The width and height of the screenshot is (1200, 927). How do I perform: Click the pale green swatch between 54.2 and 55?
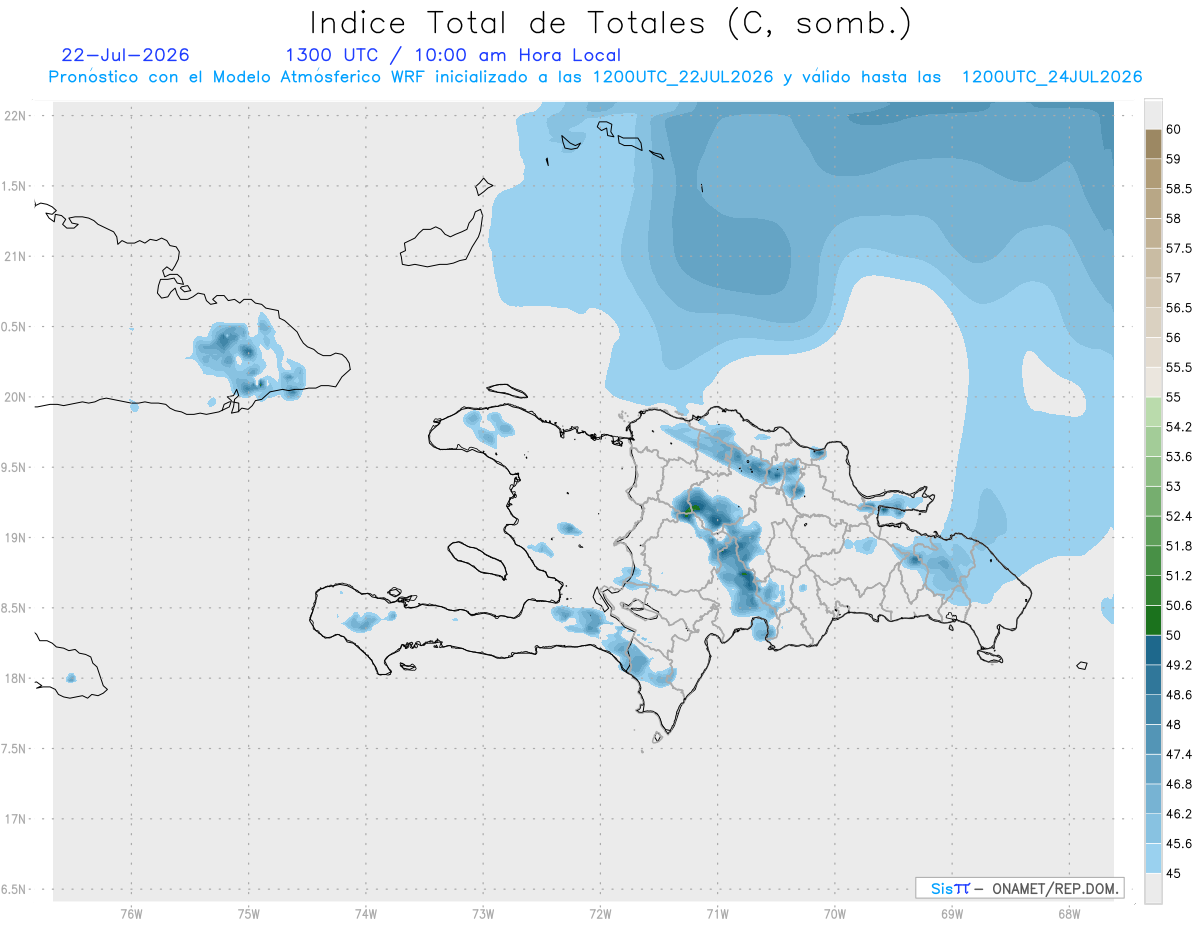(x=1153, y=412)
